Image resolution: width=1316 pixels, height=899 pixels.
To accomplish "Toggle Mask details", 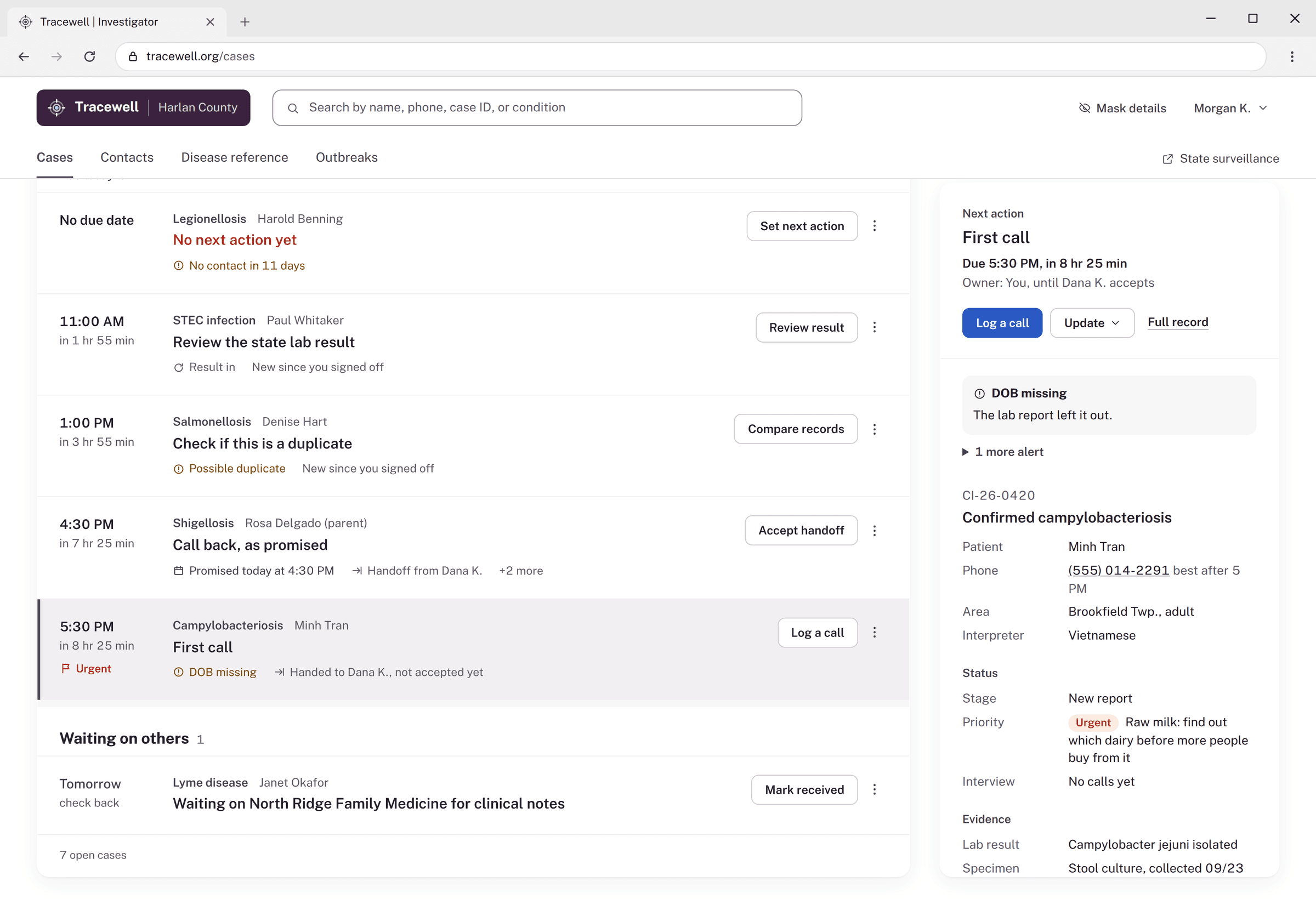I will coord(1122,108).
